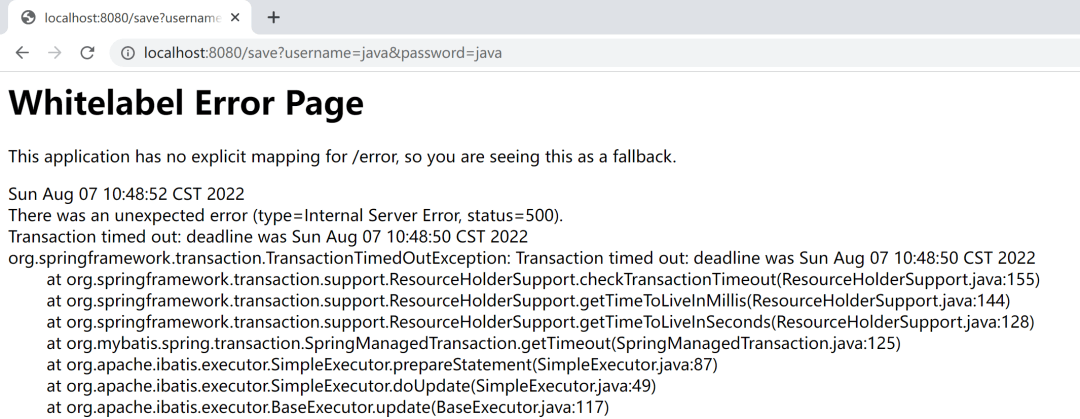
Task: Click the browser Back arrow button
Action: 22,53
